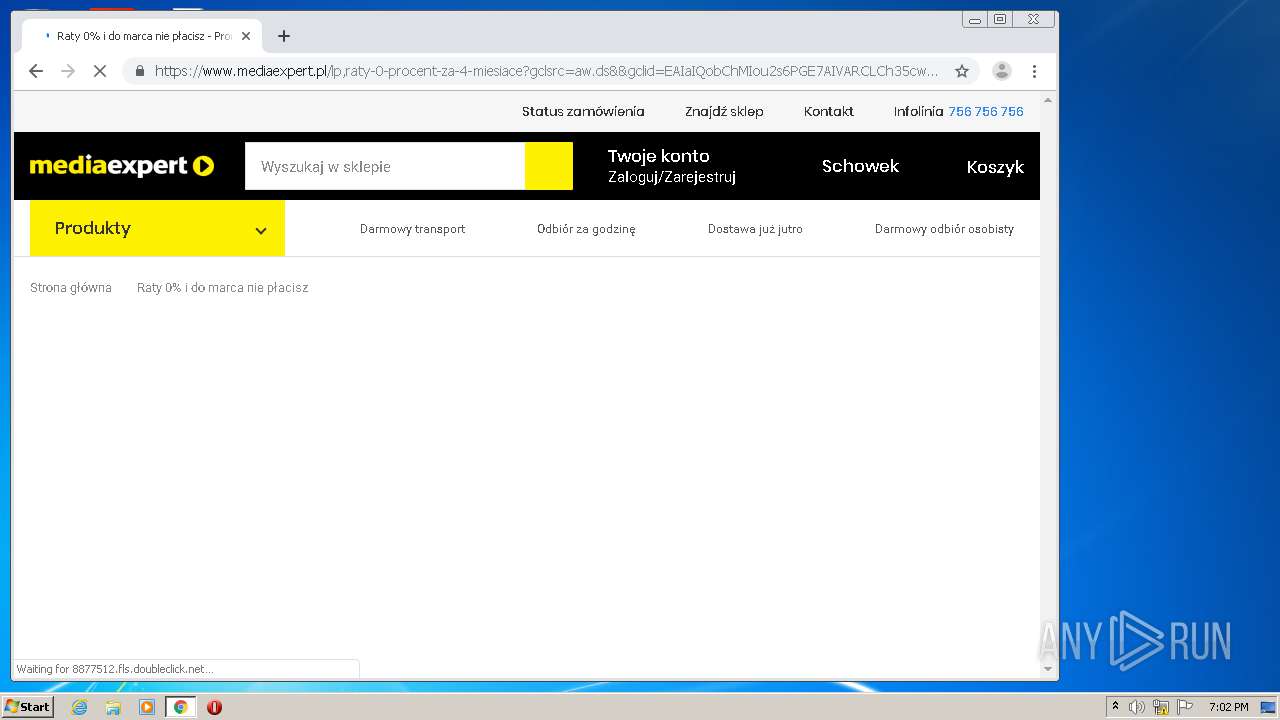Click Dostawa już jutro link

755,229
